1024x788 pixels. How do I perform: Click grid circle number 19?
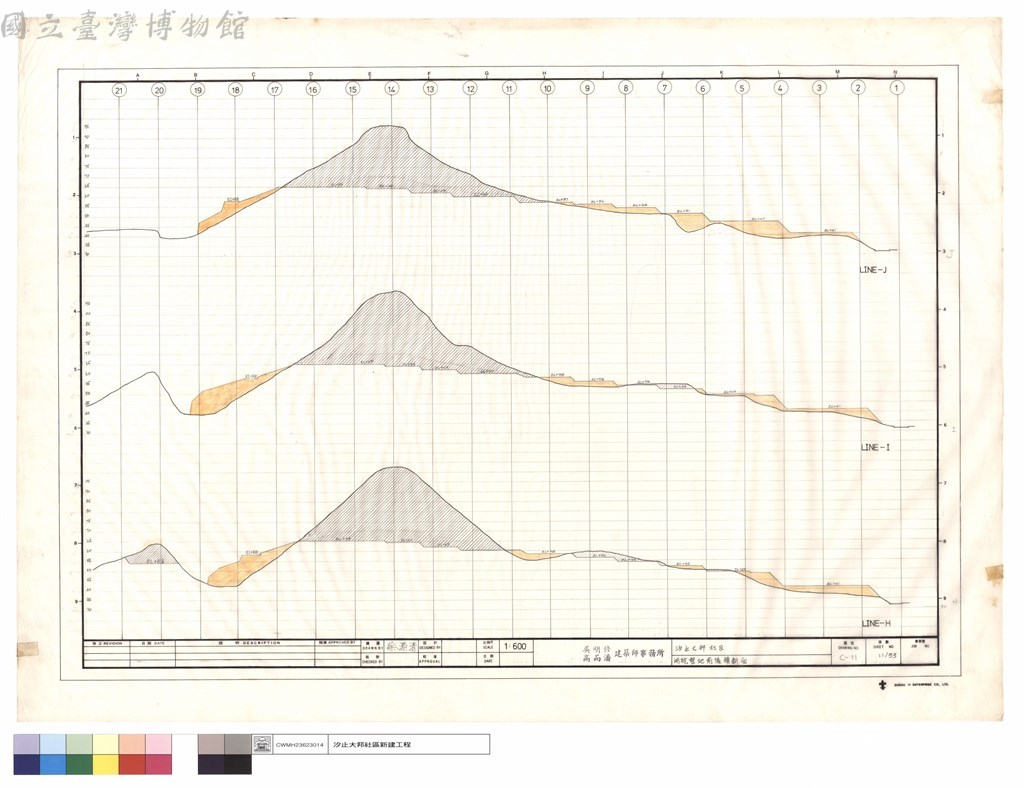click(x=197, y=90)
